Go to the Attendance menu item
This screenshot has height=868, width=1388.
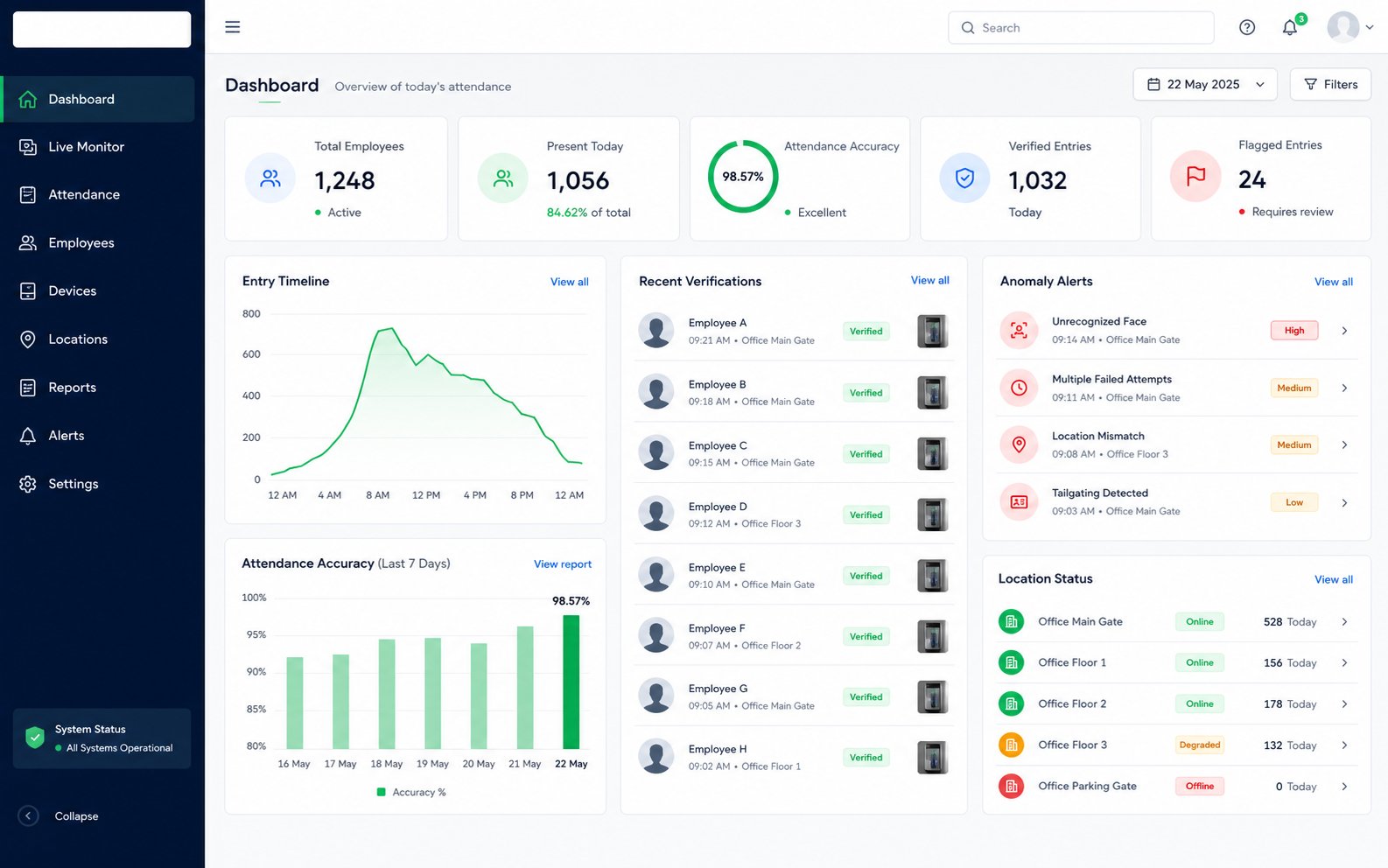pyautogui.click(x=98, y=195)
